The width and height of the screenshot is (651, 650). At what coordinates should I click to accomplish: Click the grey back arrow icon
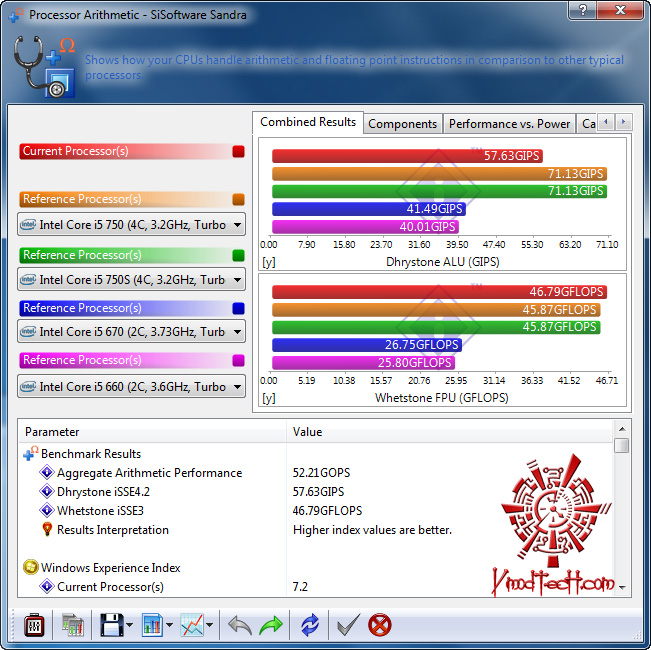(x=240, y=625)
